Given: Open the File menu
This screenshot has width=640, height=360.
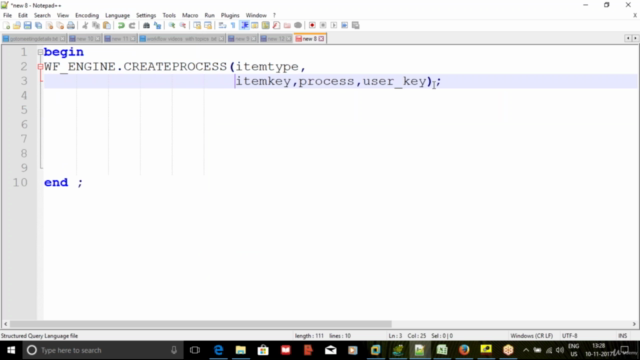Looking at the screenshot, I should click(x=7, y=15).
